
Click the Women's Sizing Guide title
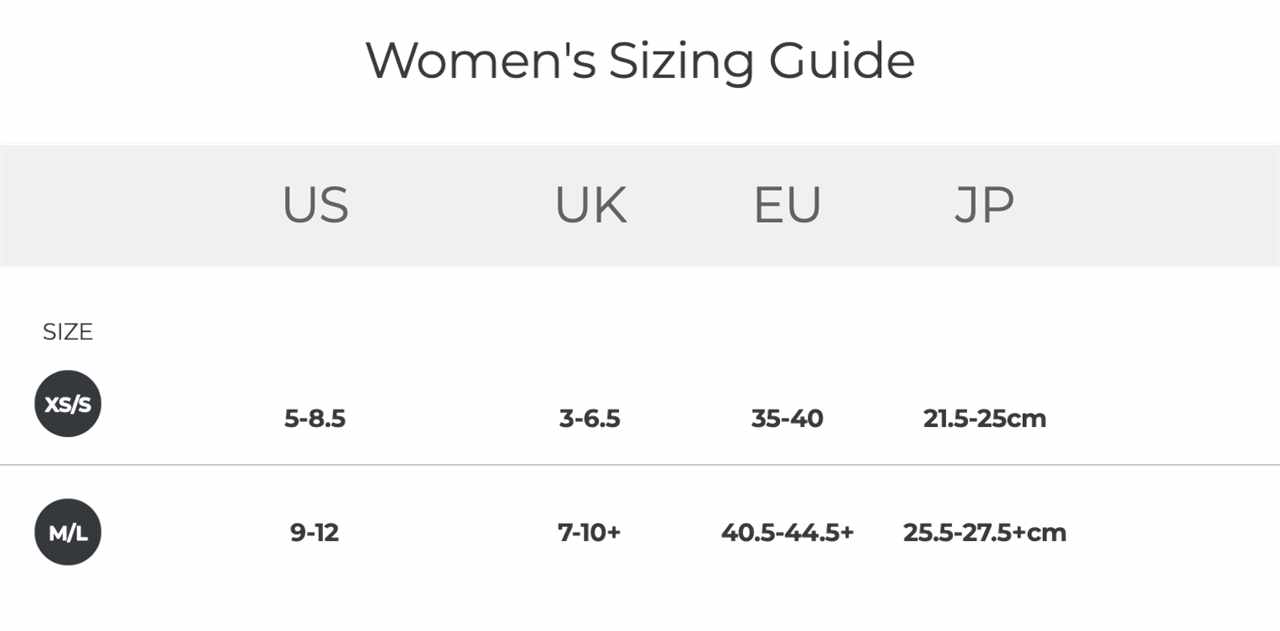(640, 60)
